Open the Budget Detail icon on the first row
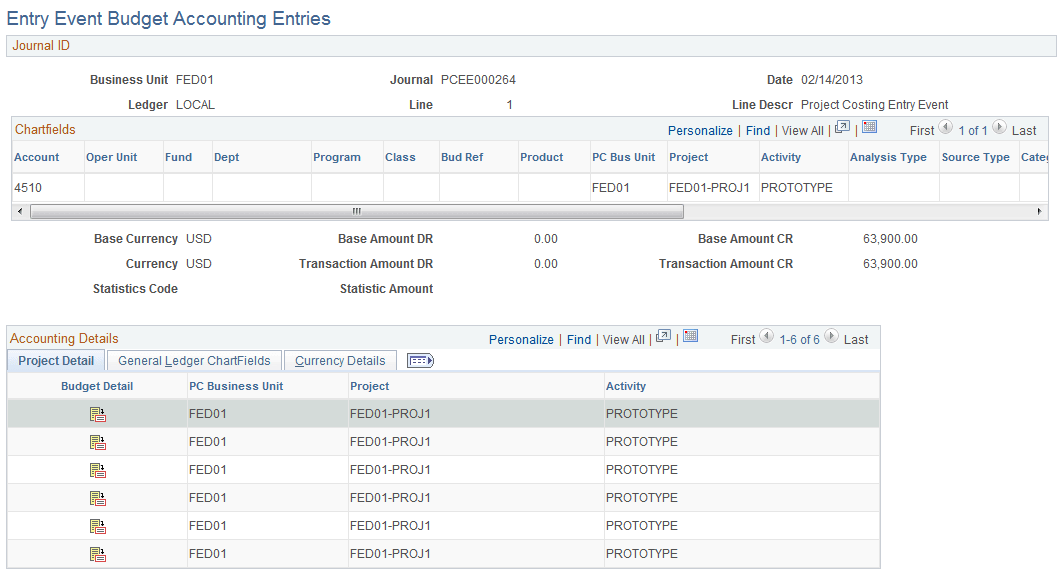Viewport: 1062px width, 581px height. tap(97, 413)
